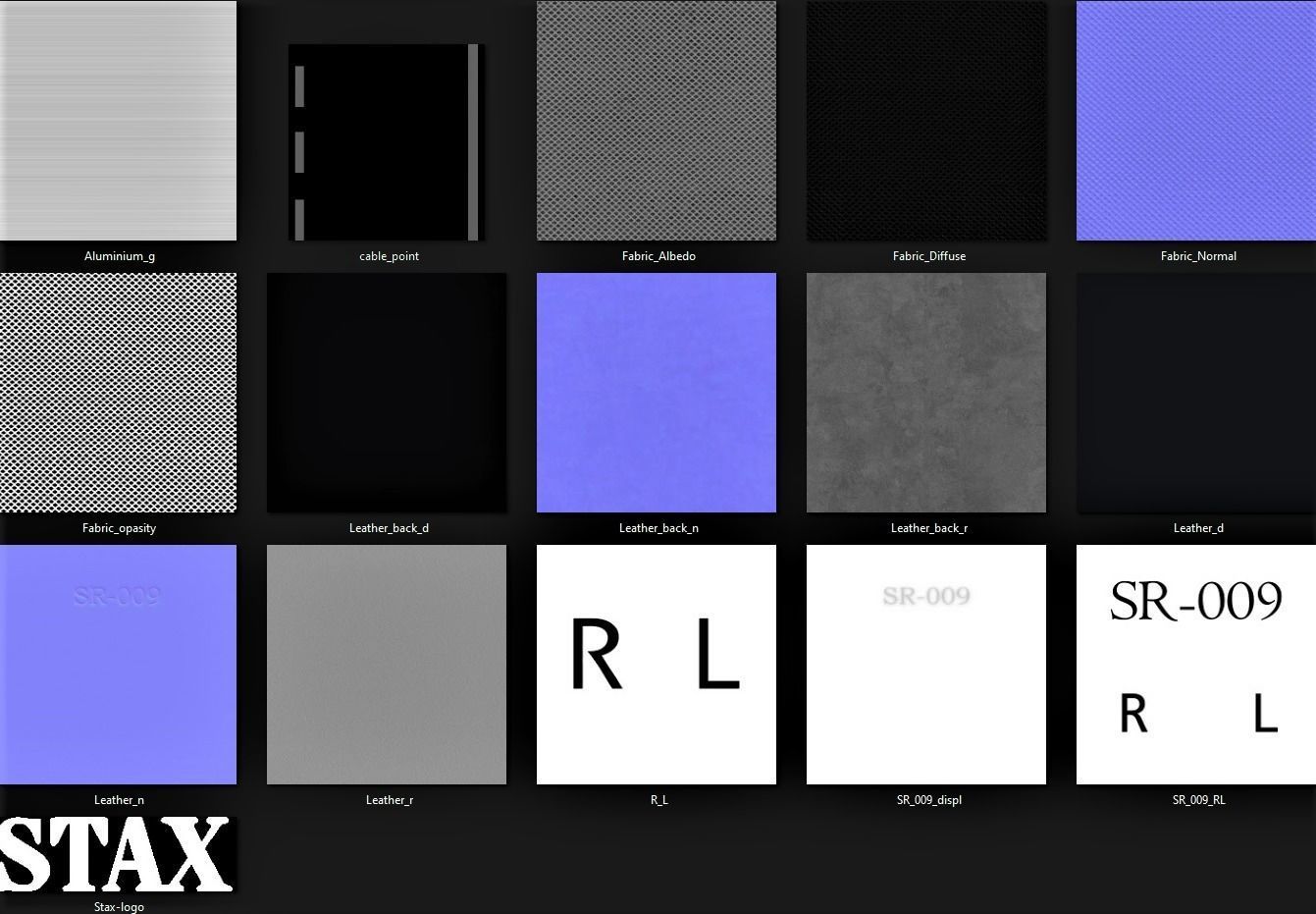Select the Fabric_Normal map thumbnail

click(1196, 121)
